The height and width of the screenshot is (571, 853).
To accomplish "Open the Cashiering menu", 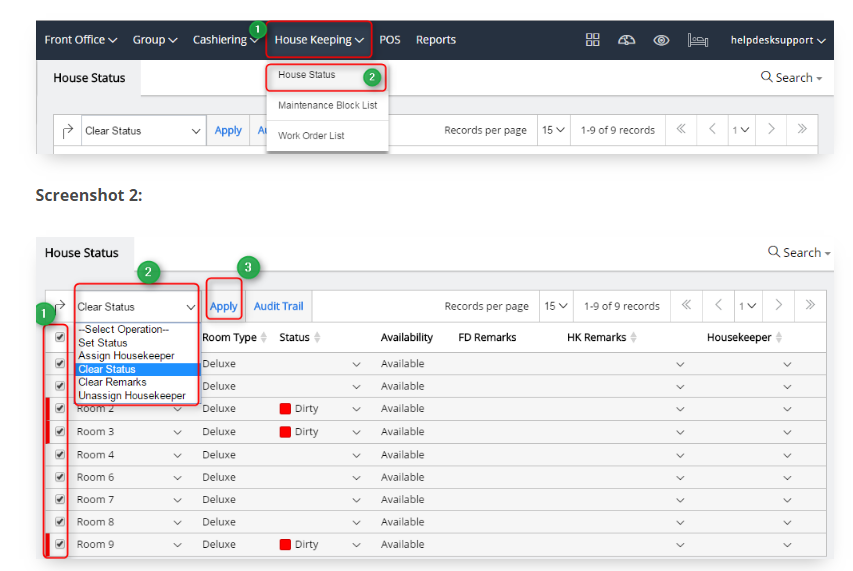I will (x=225, y=40).
